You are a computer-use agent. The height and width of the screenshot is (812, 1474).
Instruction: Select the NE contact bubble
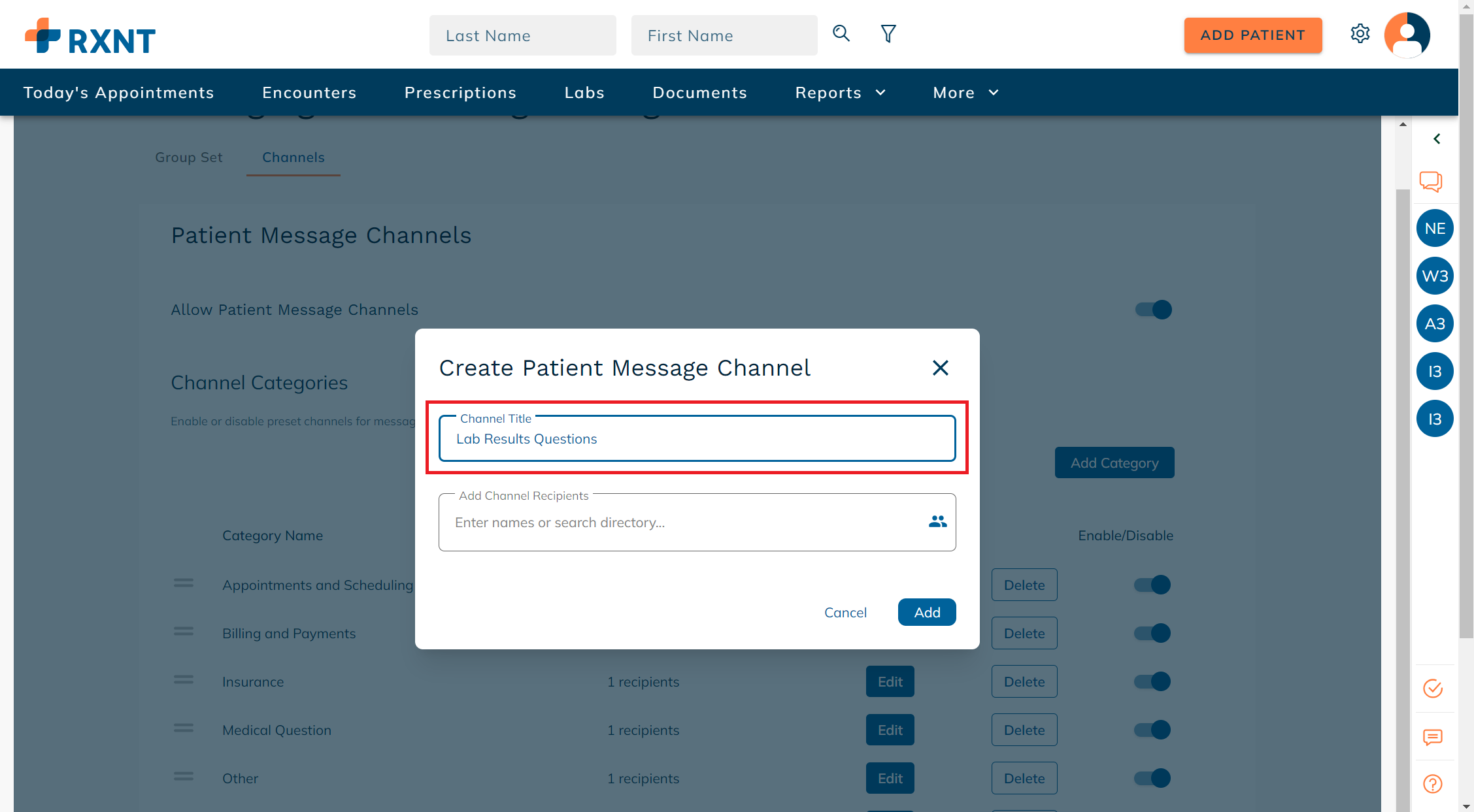point(1435,228)
